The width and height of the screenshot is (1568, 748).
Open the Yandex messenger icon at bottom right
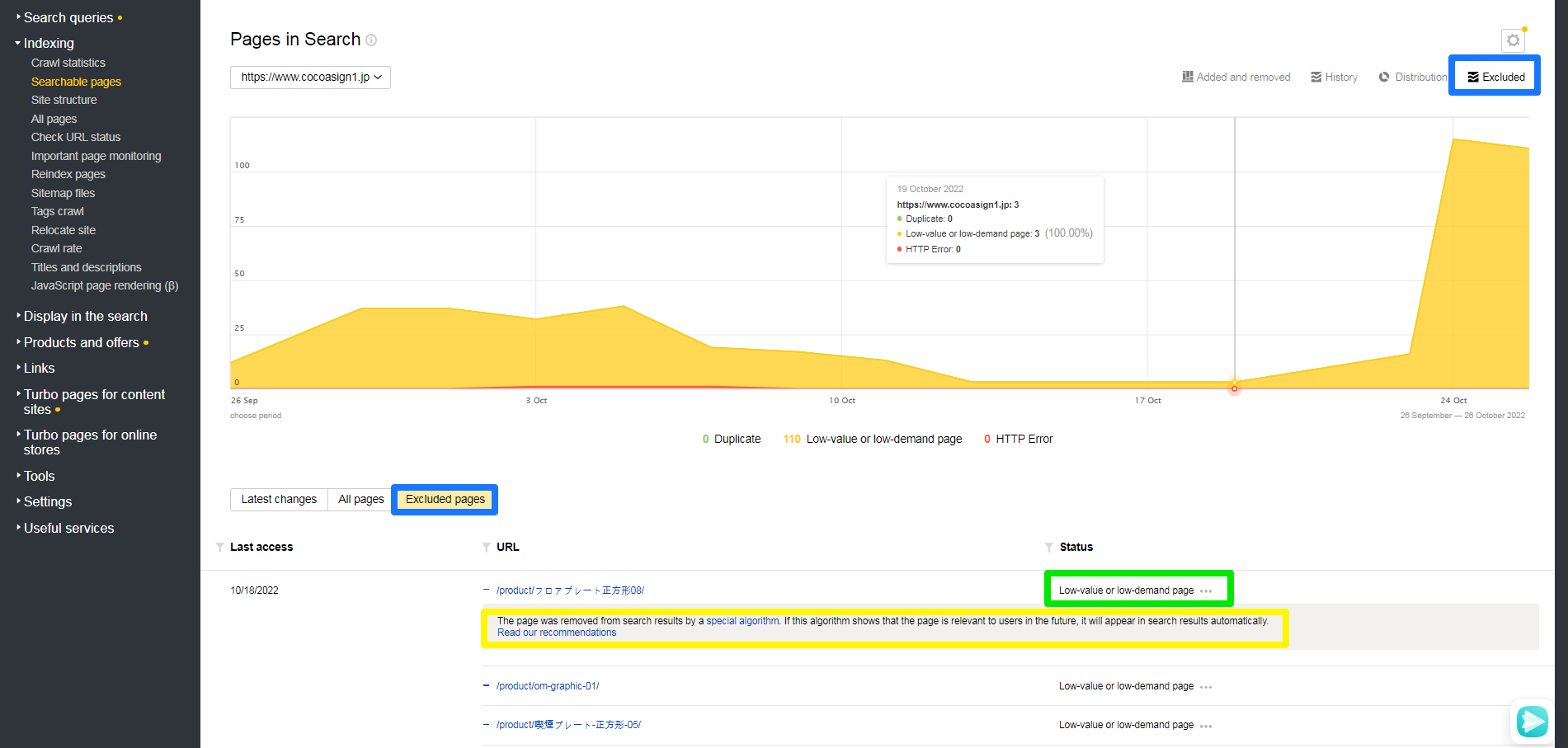coord(1532,722)
